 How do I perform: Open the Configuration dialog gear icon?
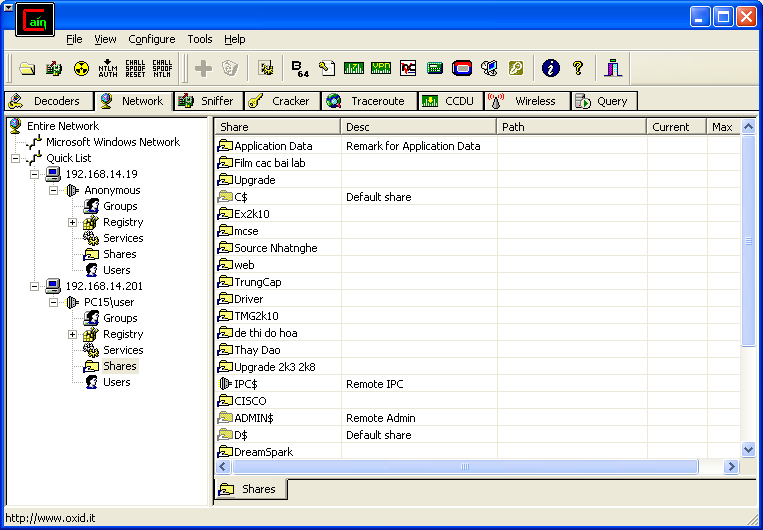point(266,69)
